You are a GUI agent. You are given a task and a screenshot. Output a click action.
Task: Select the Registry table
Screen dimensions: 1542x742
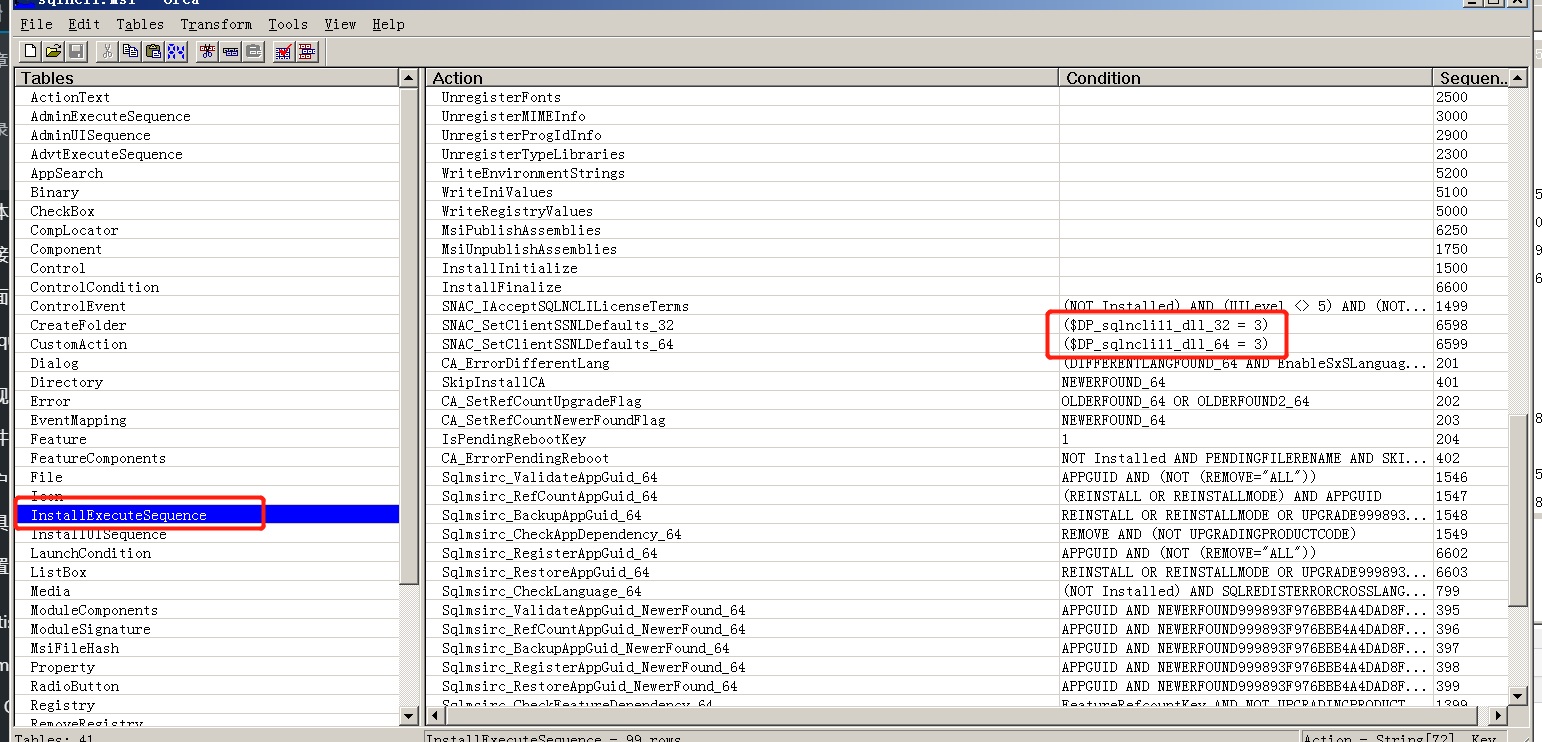click(x=207, y=705)
